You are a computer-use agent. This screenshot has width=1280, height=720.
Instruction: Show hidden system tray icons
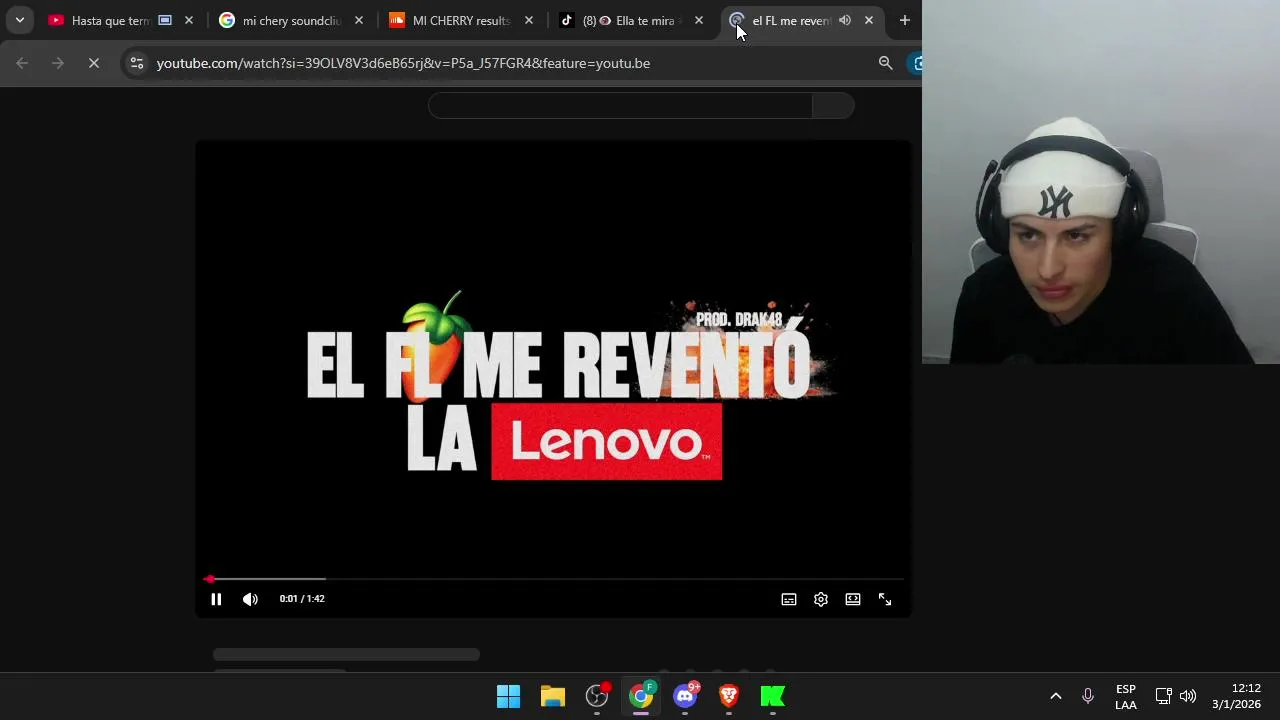[x=1055, y=696]
